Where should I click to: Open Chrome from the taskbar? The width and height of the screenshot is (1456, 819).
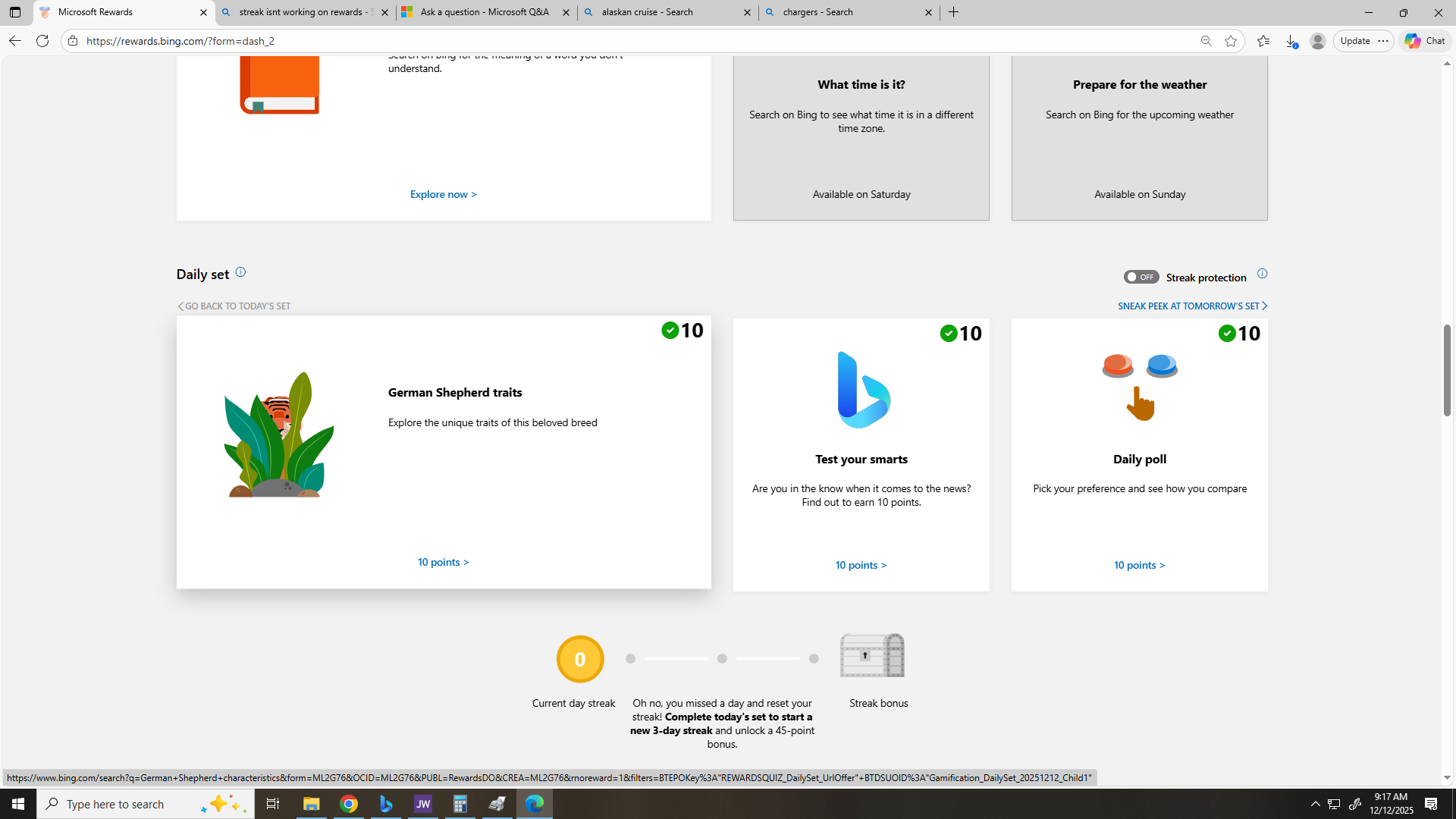click(x=349, y=804)
